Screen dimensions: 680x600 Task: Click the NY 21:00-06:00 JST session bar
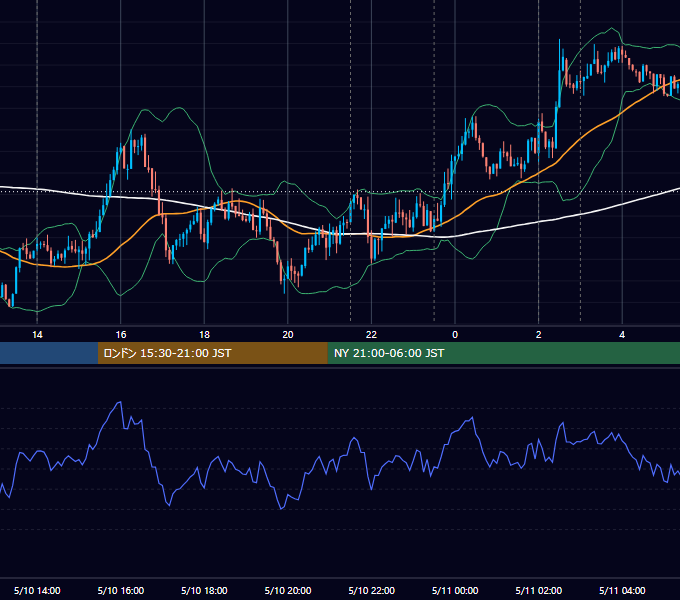(x=503, y=353)
